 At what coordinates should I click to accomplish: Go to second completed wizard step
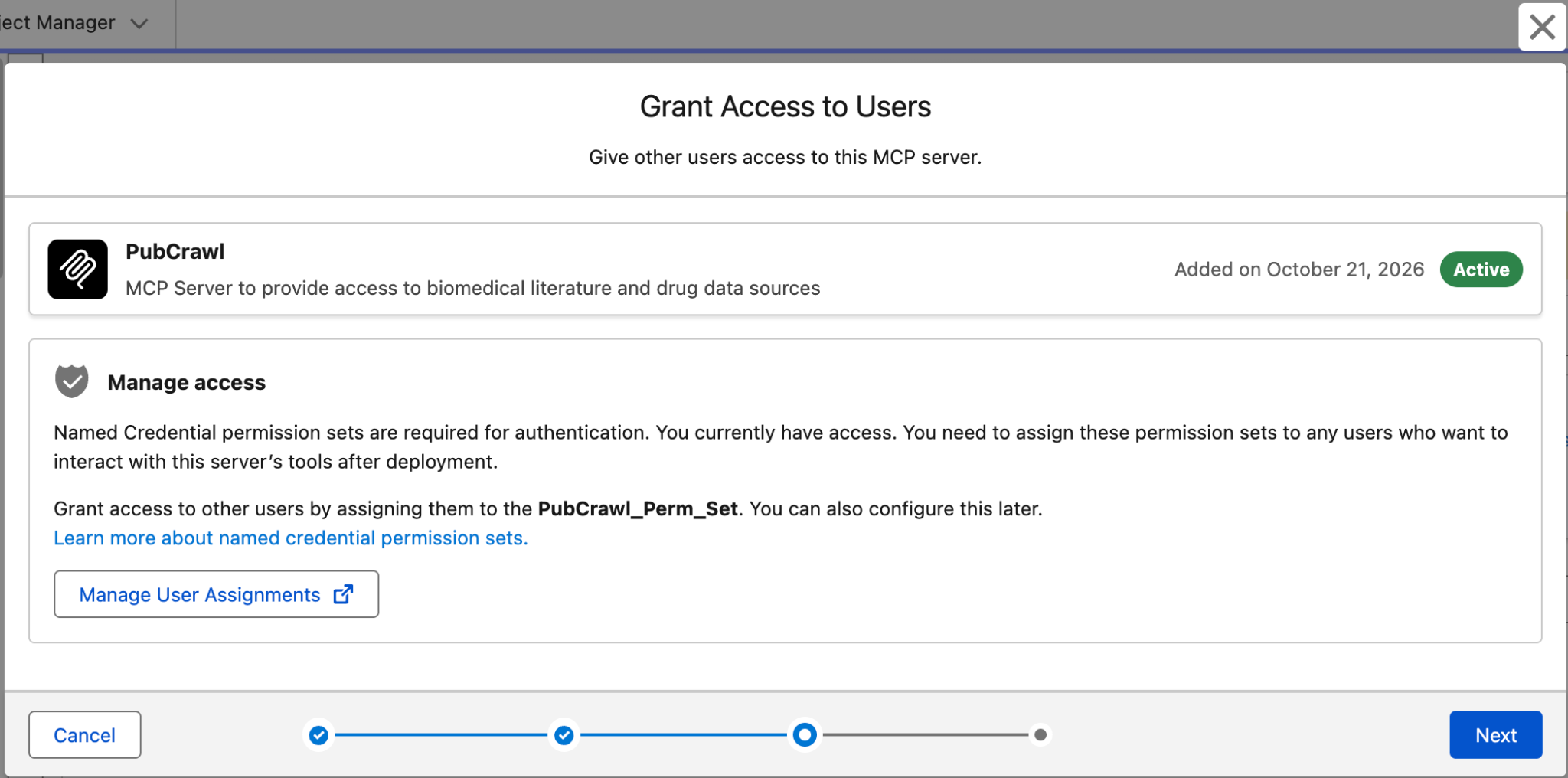click(564, 735)
